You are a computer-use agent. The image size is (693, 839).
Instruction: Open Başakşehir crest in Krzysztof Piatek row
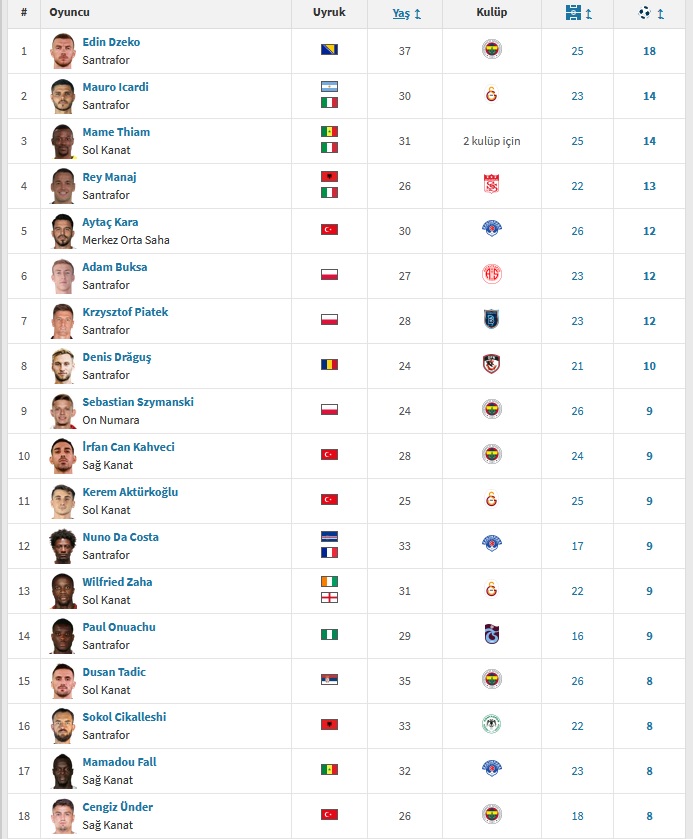(491, 319)
